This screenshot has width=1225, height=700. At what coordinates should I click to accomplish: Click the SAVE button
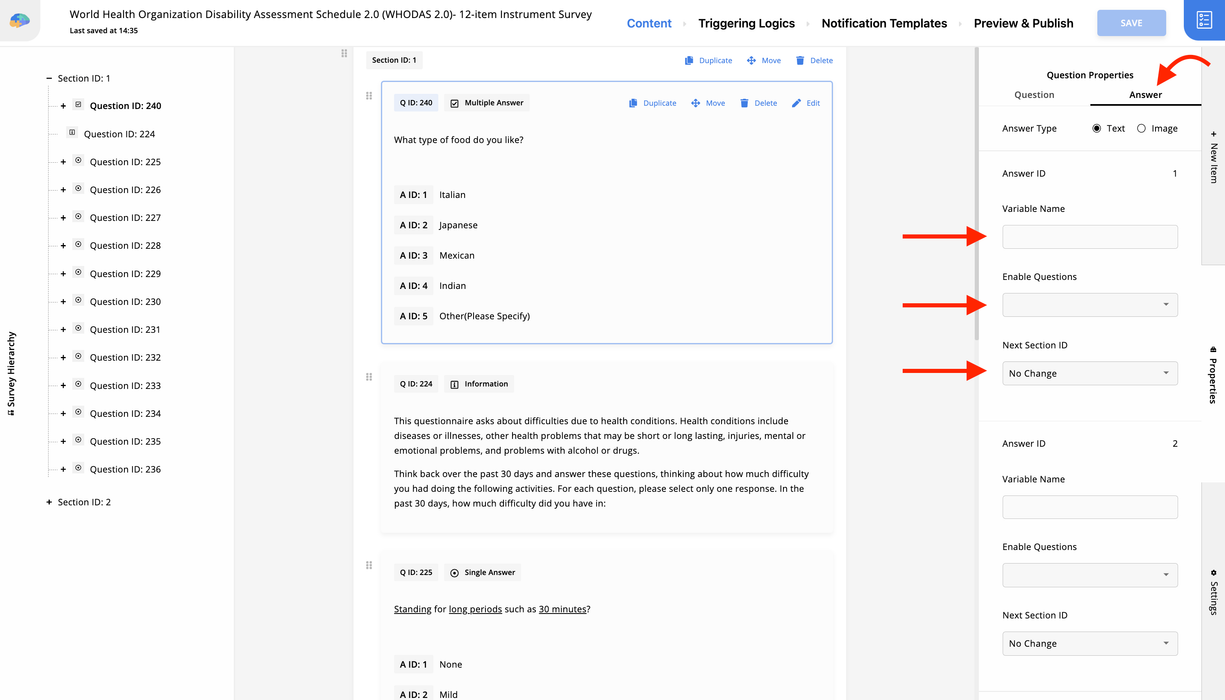[x=1131, y=23]
